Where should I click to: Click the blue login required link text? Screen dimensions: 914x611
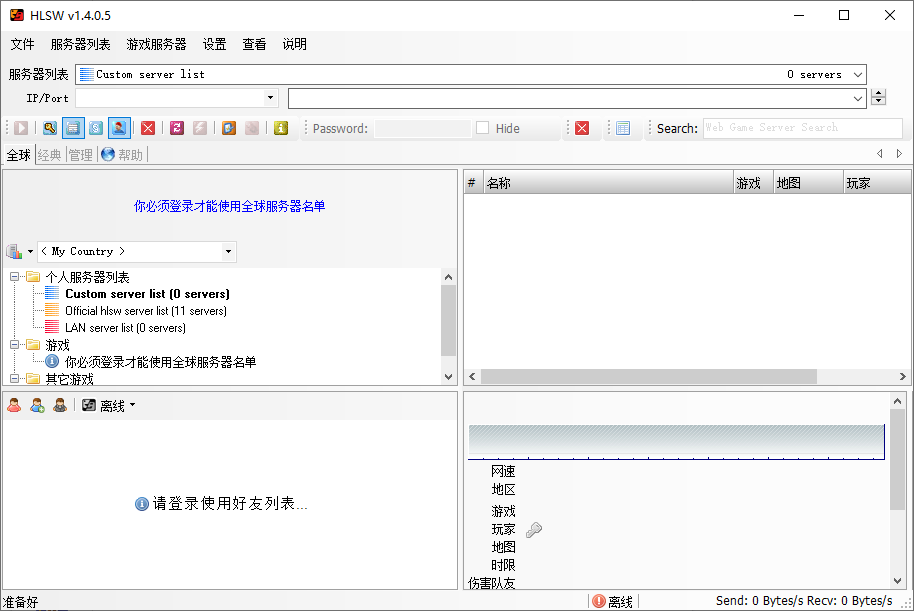pyautogui.click(x=229, y=206)
